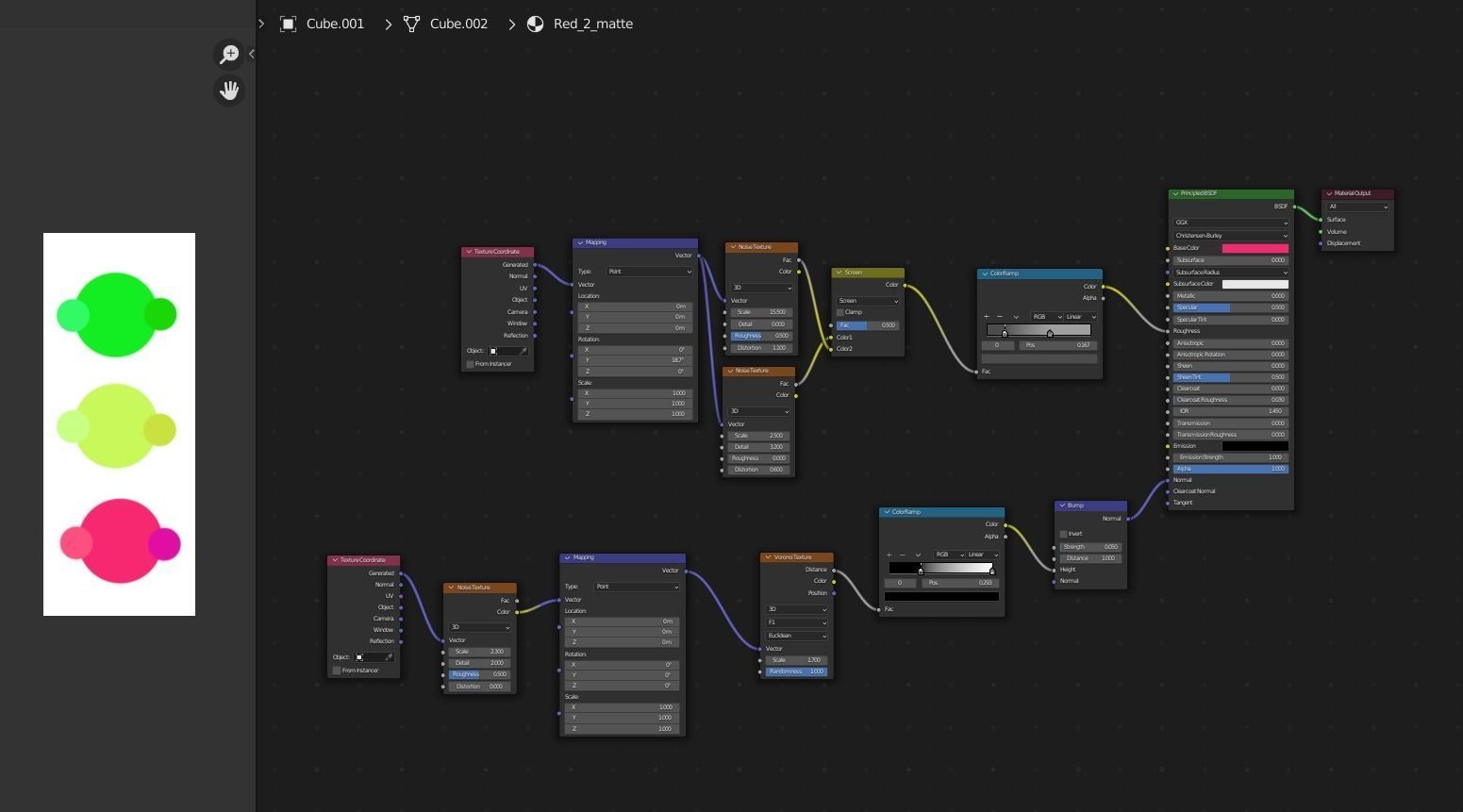Image resolution: width=1463 pixels, height=812 pixels.
Task: Open GGX distribution dropdown on Principled BSDF
Action: coord(1231,224)
